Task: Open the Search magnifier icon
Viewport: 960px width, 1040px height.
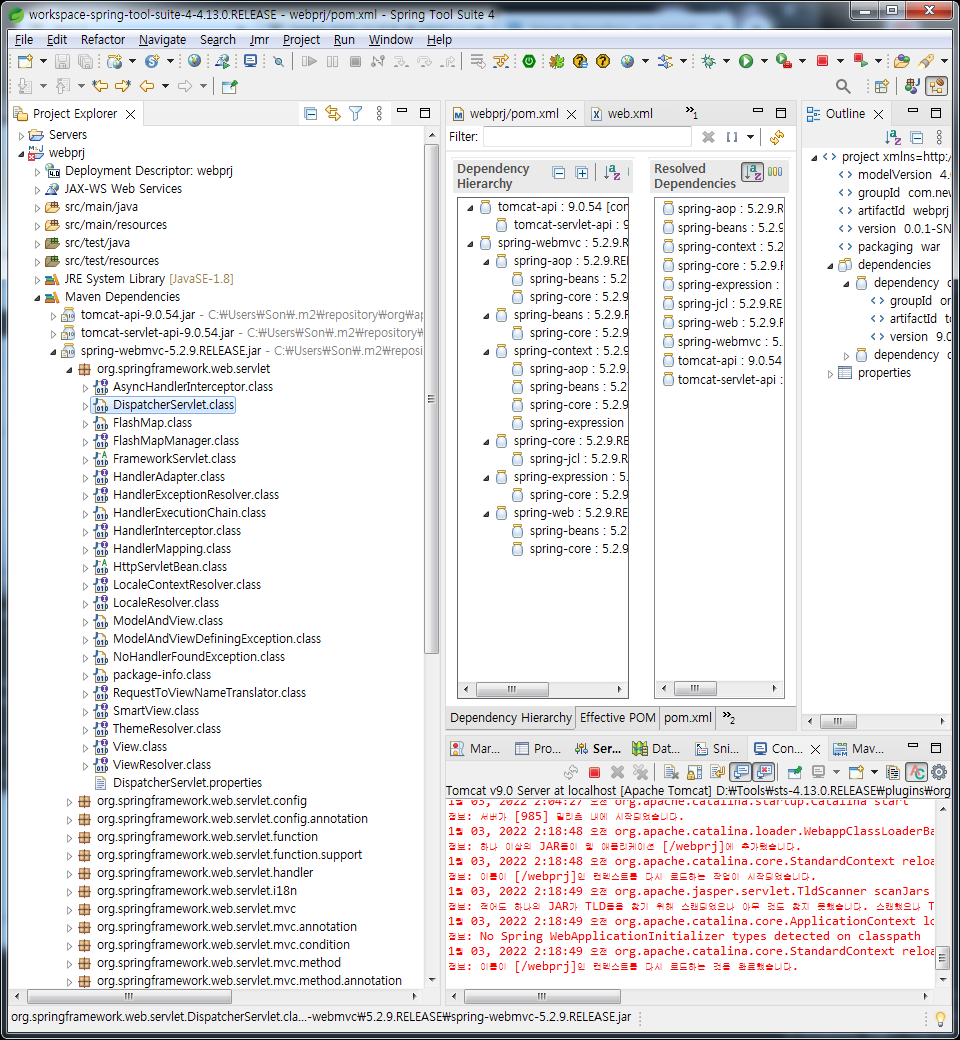Action: tap(843, 86)
